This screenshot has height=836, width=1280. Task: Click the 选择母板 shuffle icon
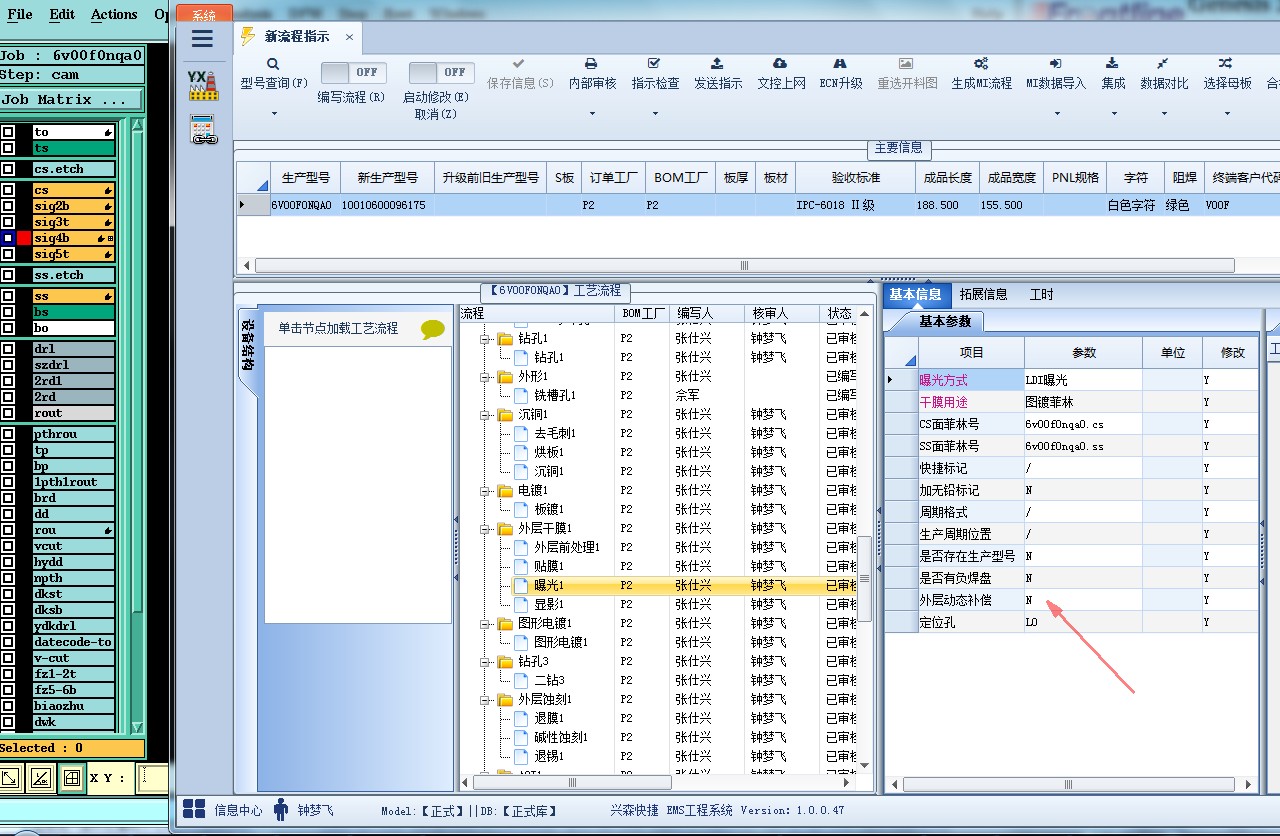(1226, 64)
